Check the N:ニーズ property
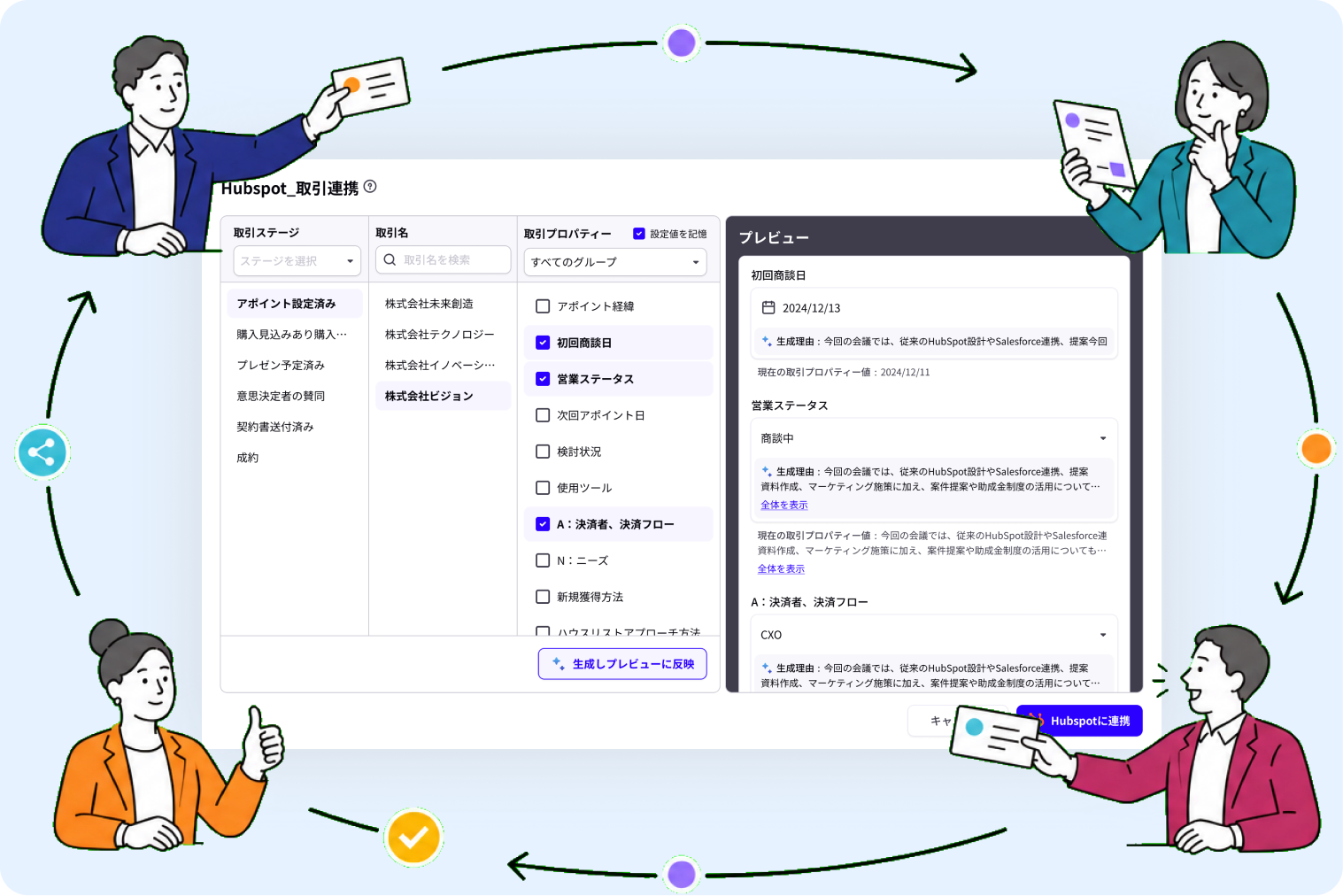The height and width of the screenshot is (896, 1343). point(543,560)
